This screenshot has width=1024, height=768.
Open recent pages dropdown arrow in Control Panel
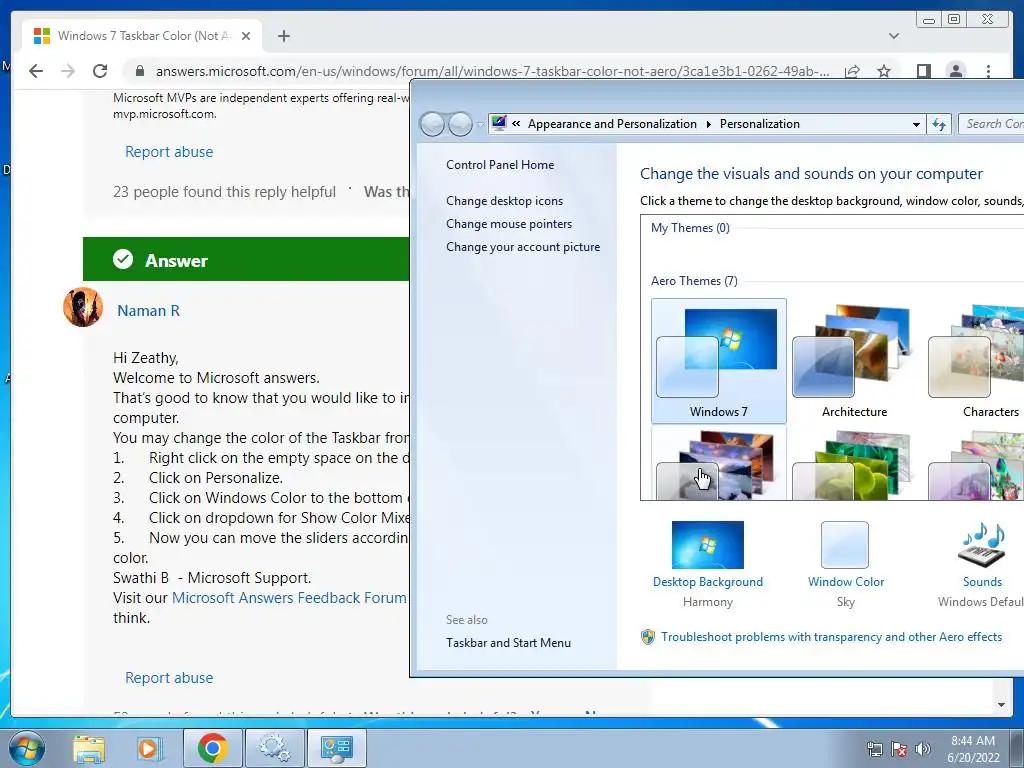pos(481,124)
